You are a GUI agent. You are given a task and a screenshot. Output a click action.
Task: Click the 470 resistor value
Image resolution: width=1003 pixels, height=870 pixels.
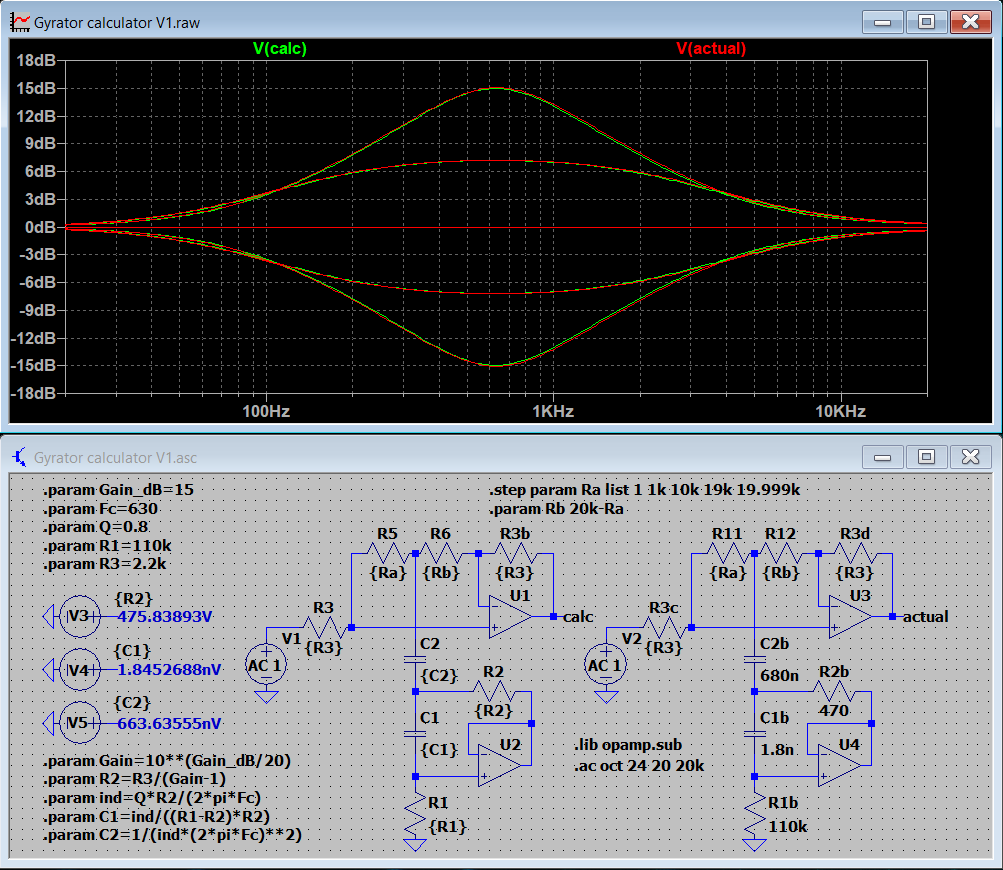pyautogui.click(x=833, y=711)
